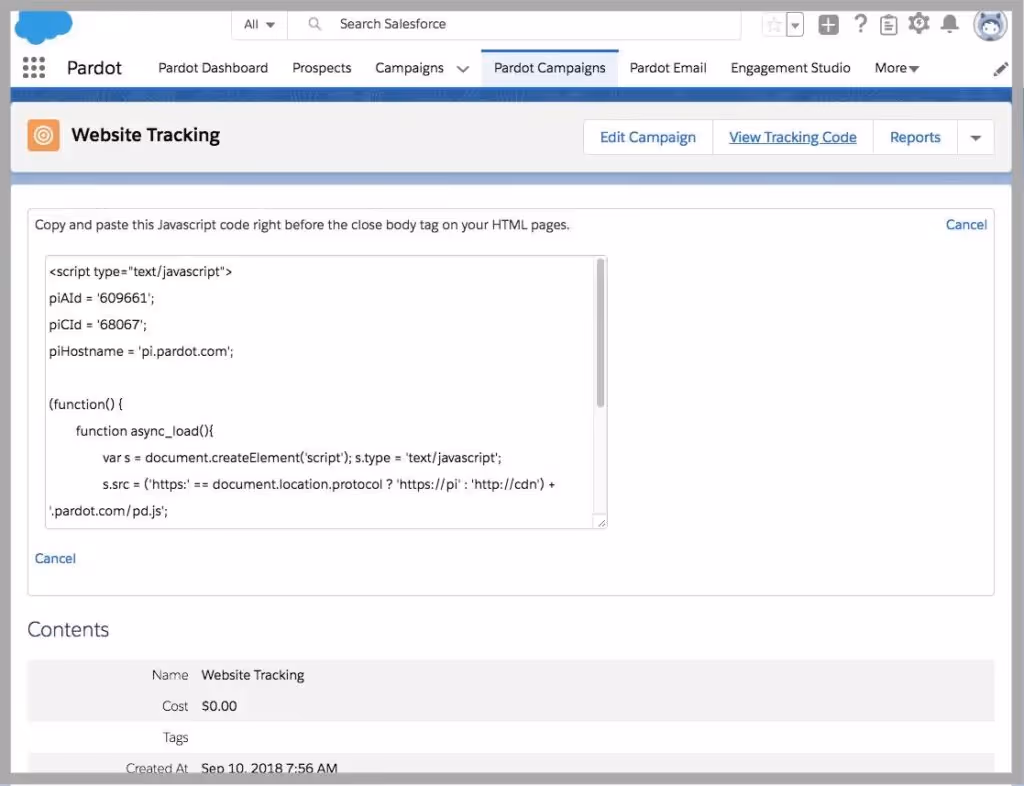
Task: Open the App Launcher grid icon
Action: [x=34, y=68]
